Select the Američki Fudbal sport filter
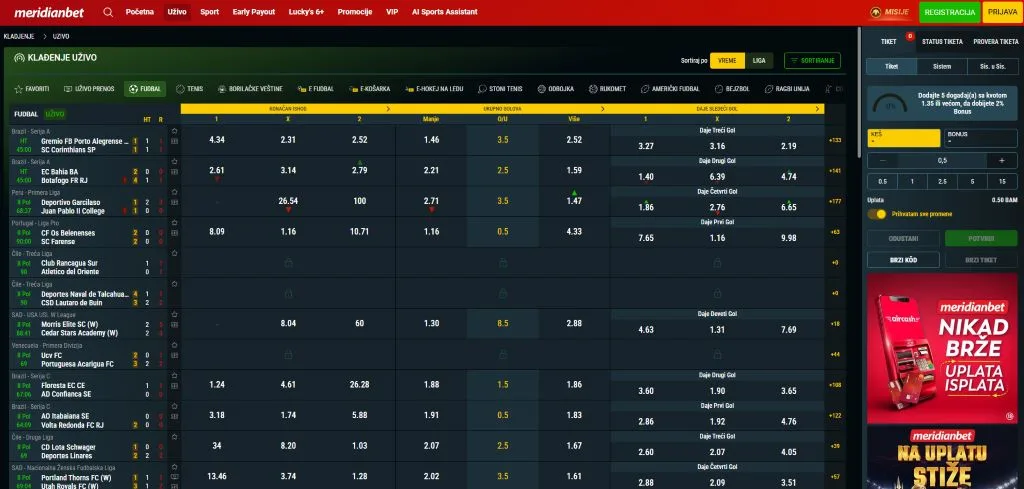 click(x=670, y=89)
